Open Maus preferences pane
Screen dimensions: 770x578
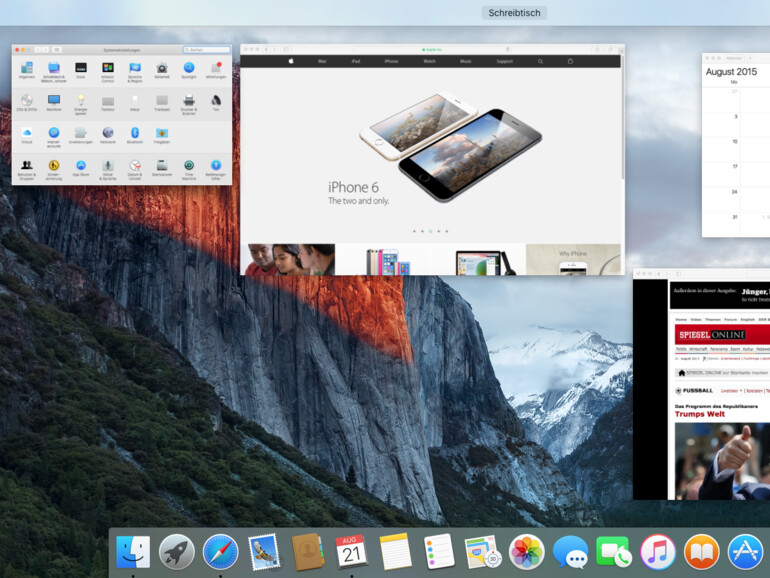point(135,103)
